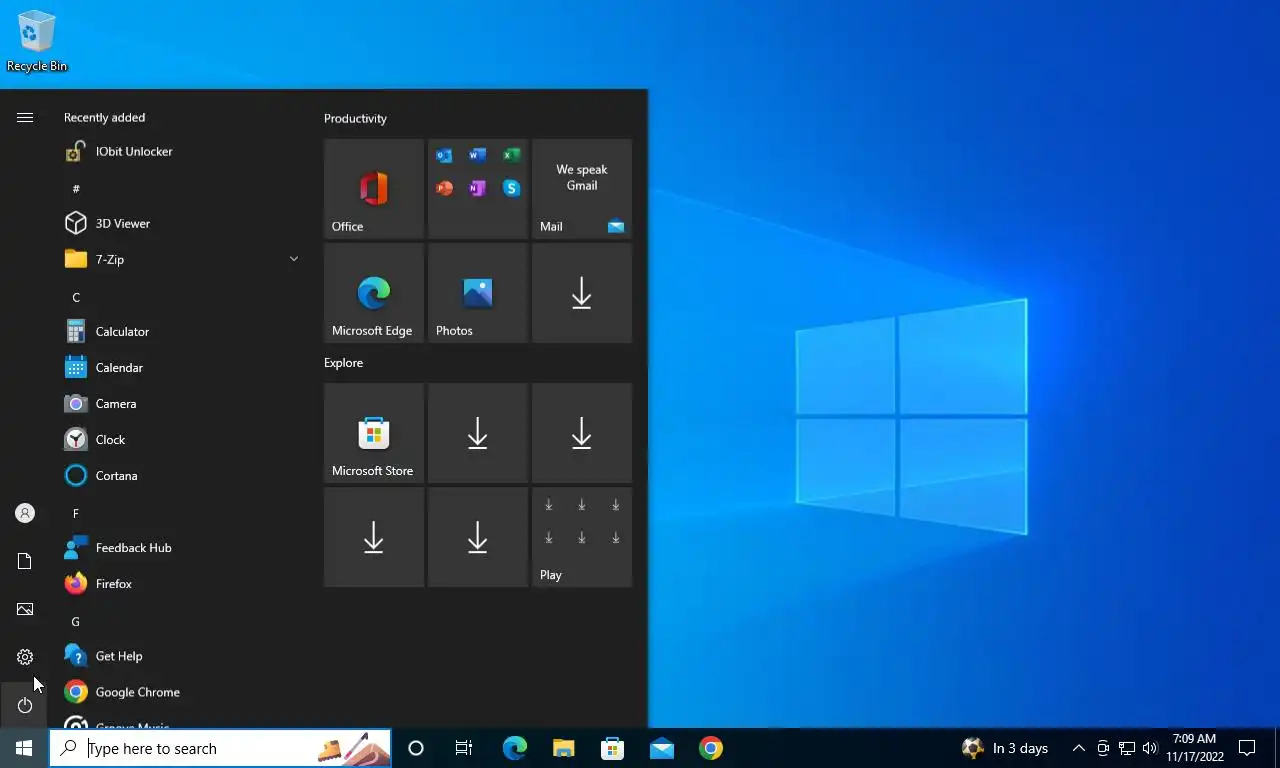Click the download tile above the Play tile
This screenshot has height=768, width=1280.
pyautogui.click(x=582, y=433)
